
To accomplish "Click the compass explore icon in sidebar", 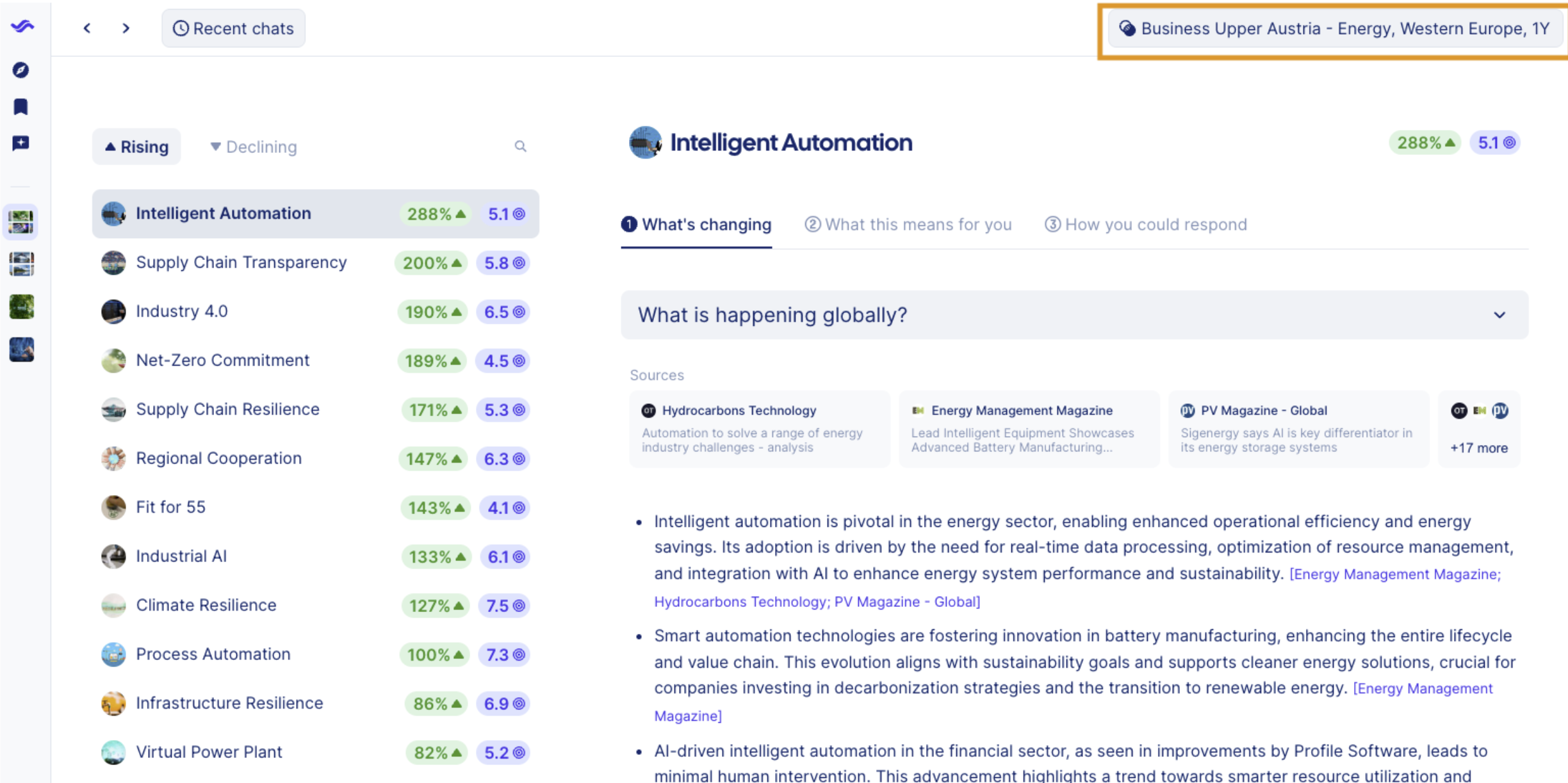I will tap(20, 70).
